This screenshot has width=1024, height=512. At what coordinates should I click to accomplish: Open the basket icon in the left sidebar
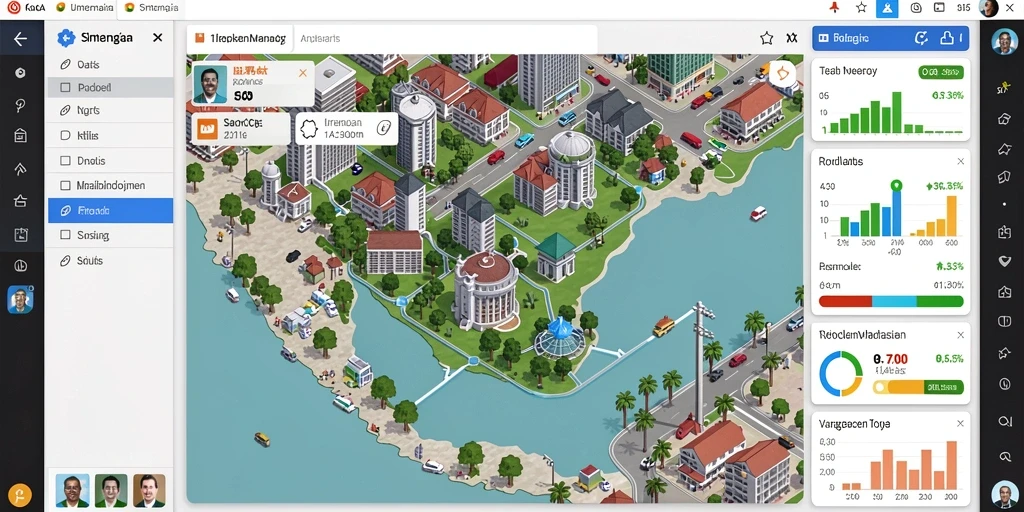pos(20,201)
